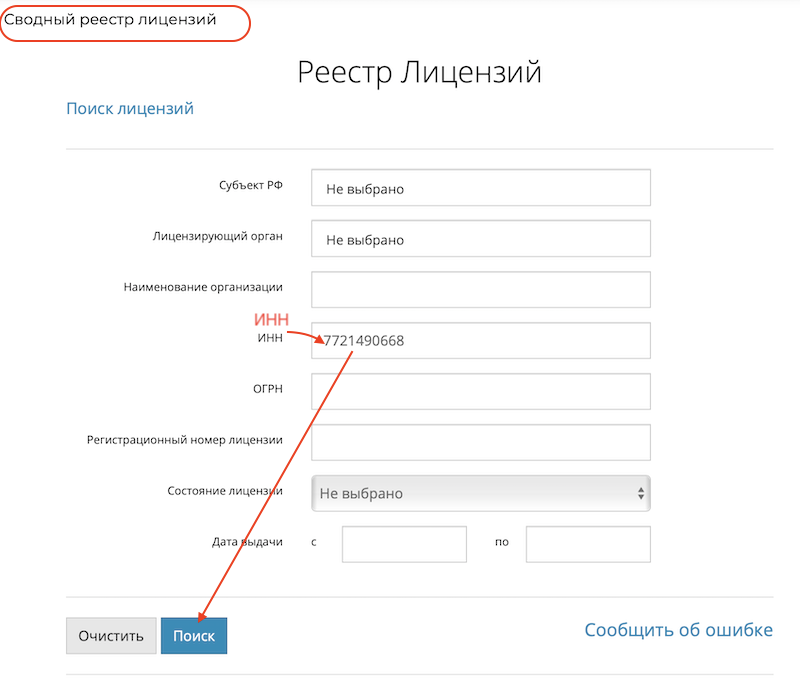Open the Состояние лицензии selector
This screenshot has height=682, width=800.
480,493
